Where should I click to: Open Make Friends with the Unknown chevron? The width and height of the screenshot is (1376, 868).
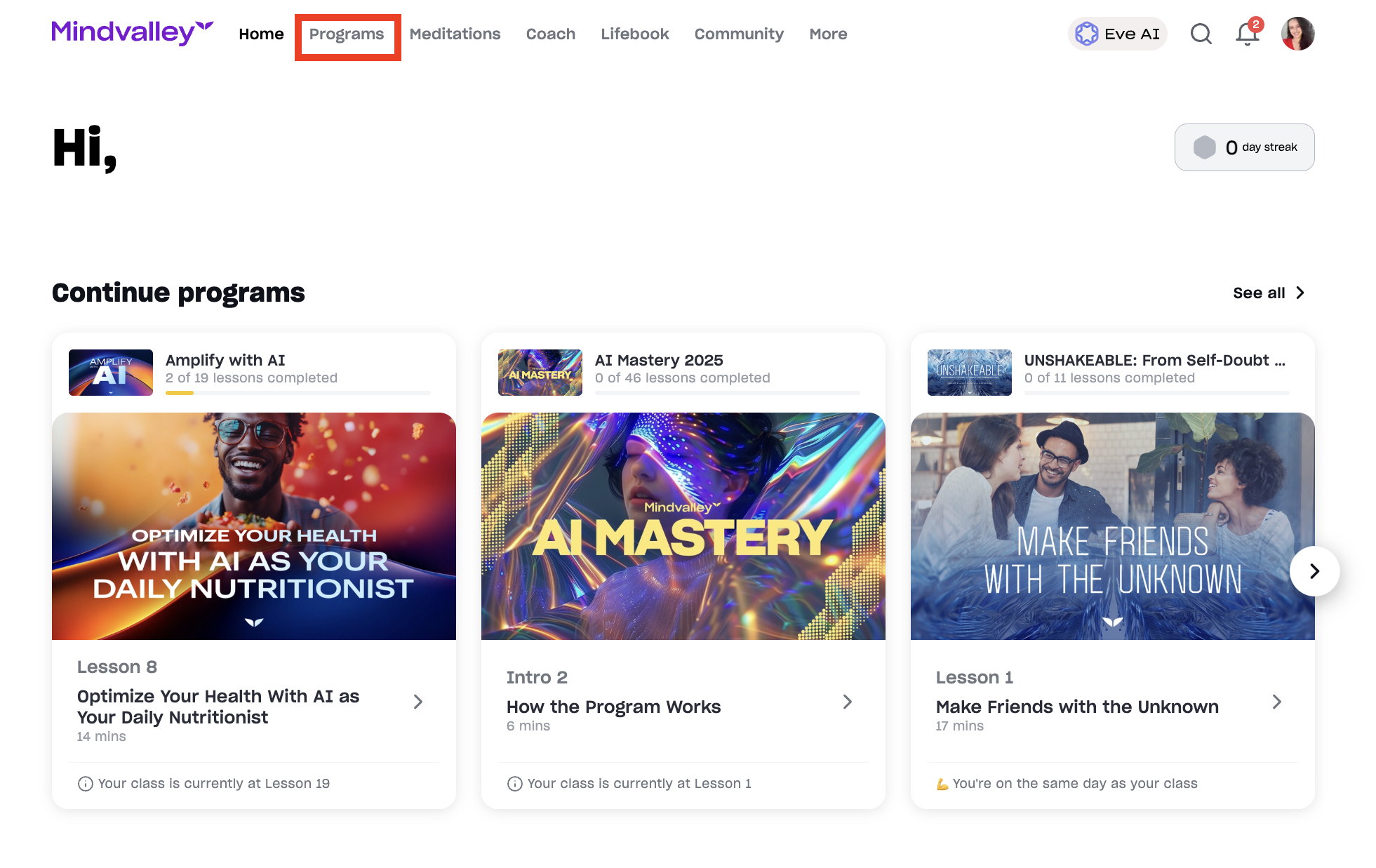1277,702
